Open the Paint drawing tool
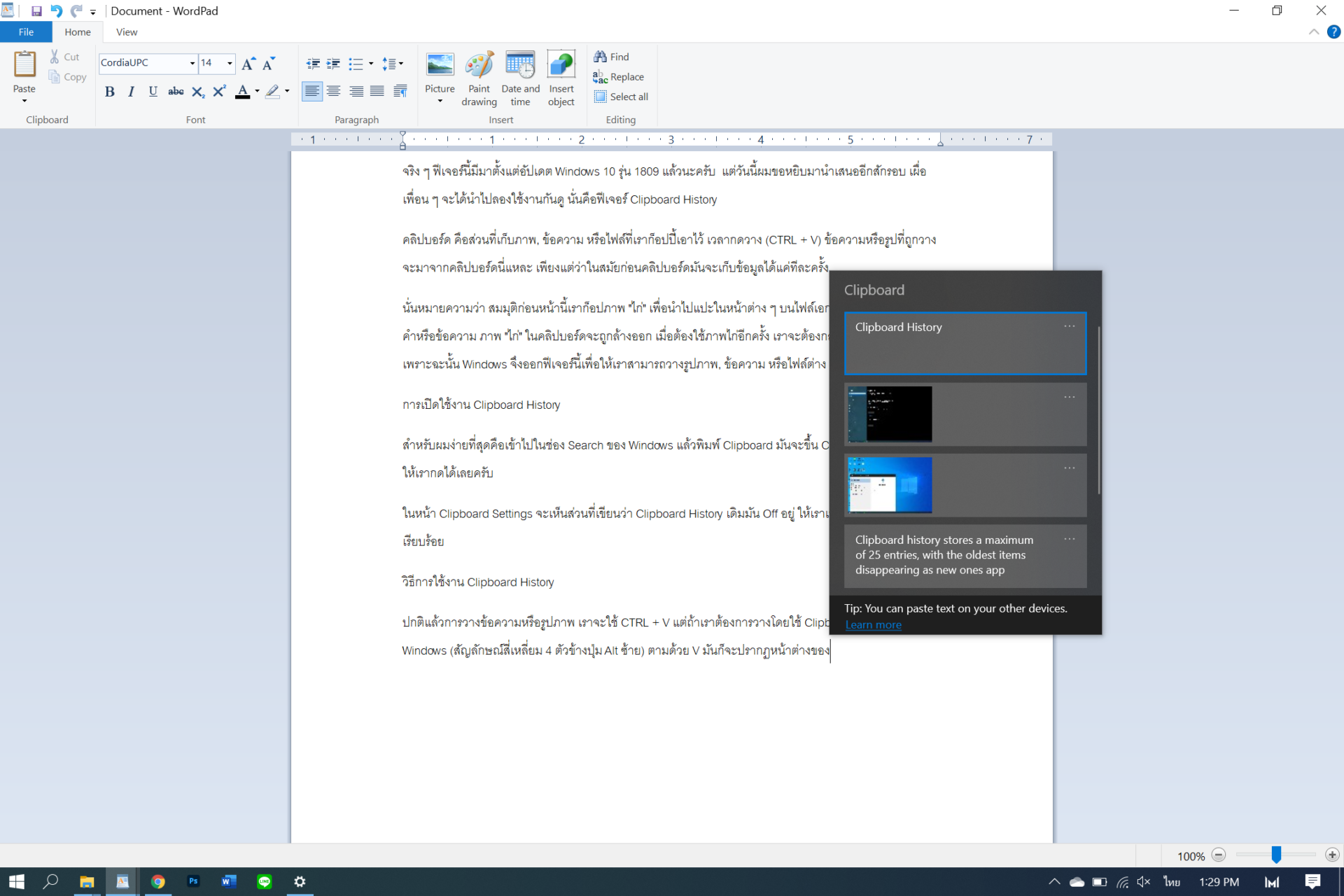 point(479,77)
